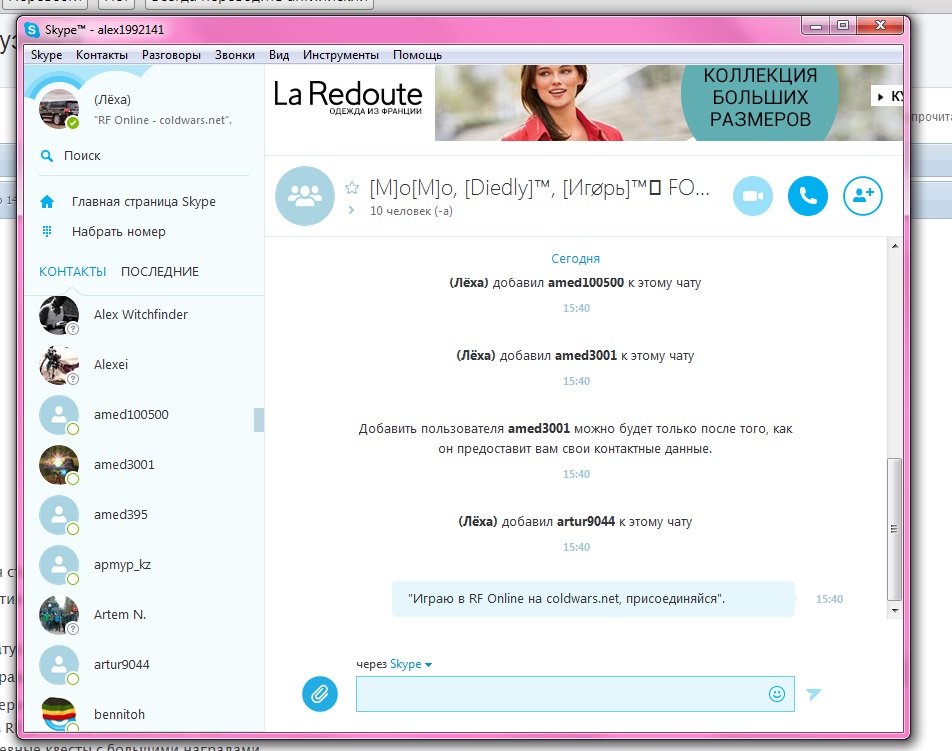
Task: Click the chat scrollbar up arrow
Action: click(x=894, y=246)
